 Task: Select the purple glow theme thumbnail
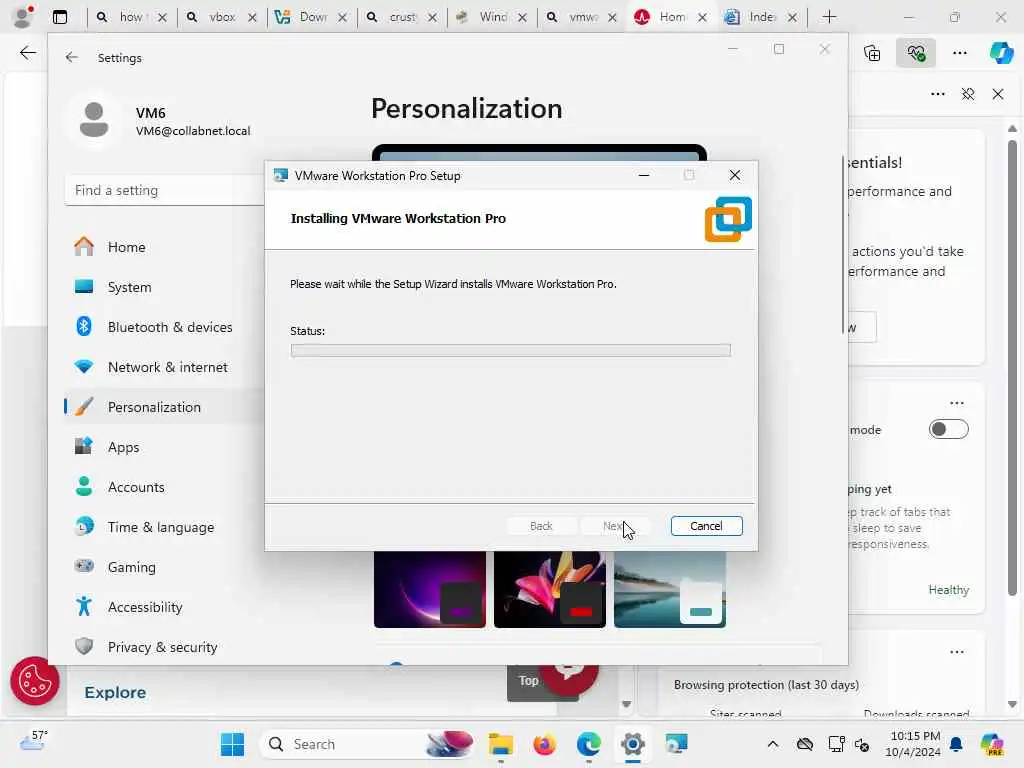430,589
